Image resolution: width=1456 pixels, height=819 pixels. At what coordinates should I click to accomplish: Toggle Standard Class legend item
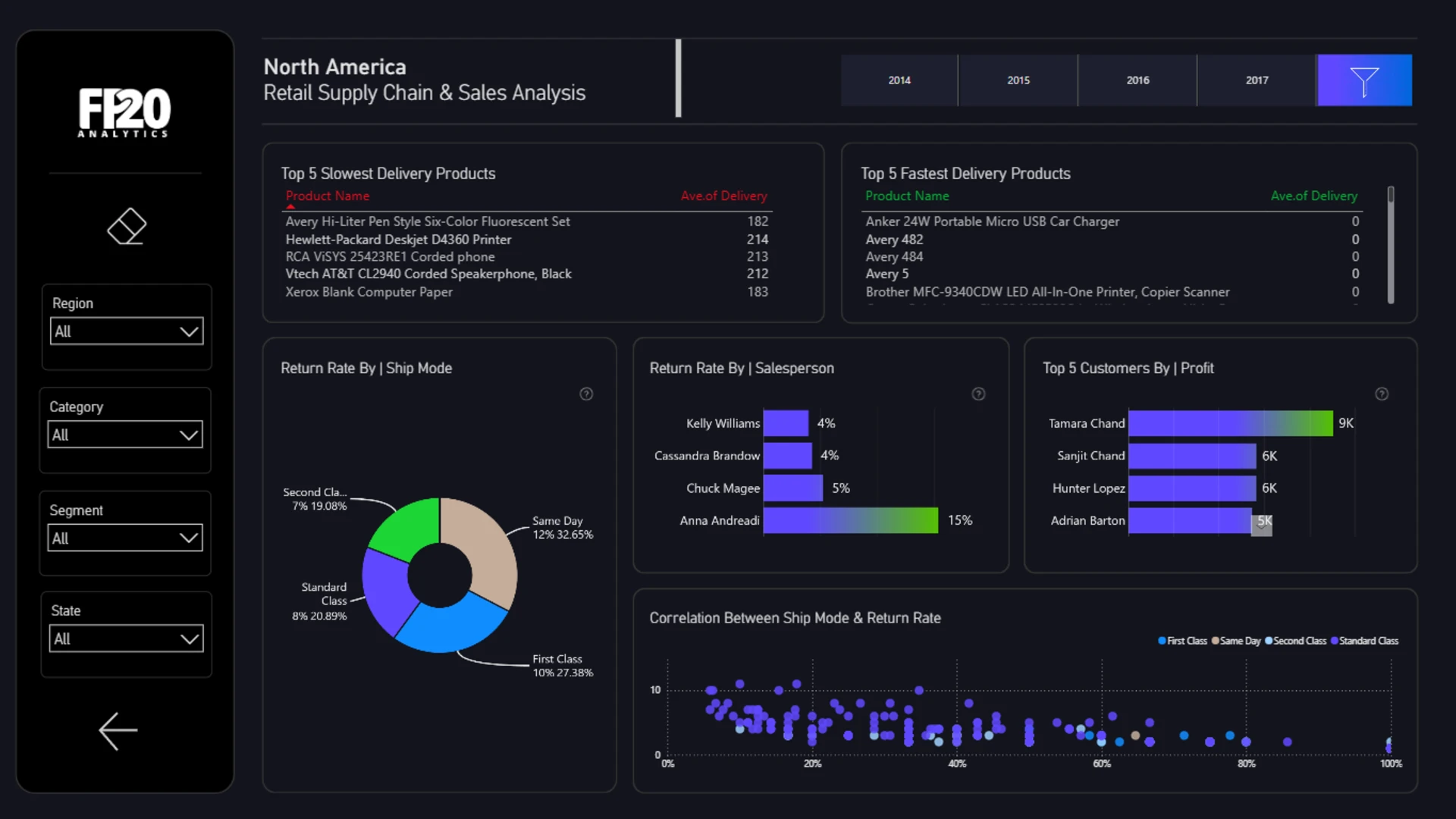point(1367,641)
